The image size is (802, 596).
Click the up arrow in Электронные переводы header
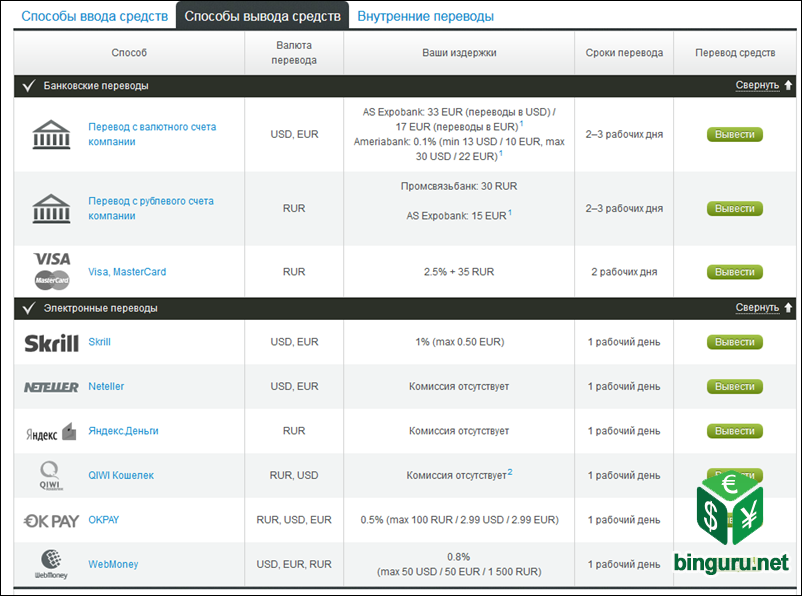tap(788, 307)
